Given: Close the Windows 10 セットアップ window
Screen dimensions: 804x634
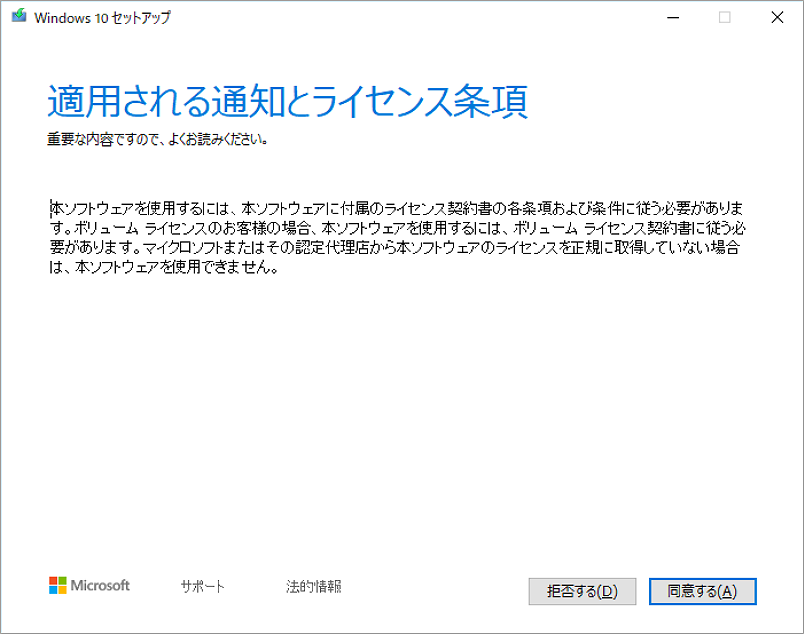Looking at the screenshot, I should [x=777, y=17].
